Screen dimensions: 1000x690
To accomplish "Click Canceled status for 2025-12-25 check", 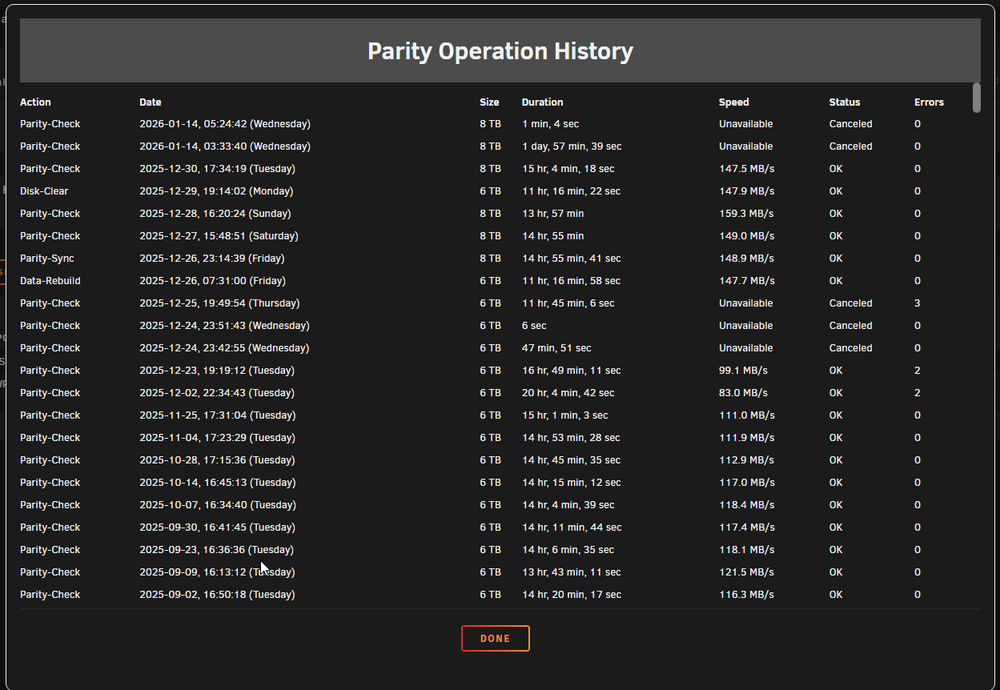I will point(851,303).
